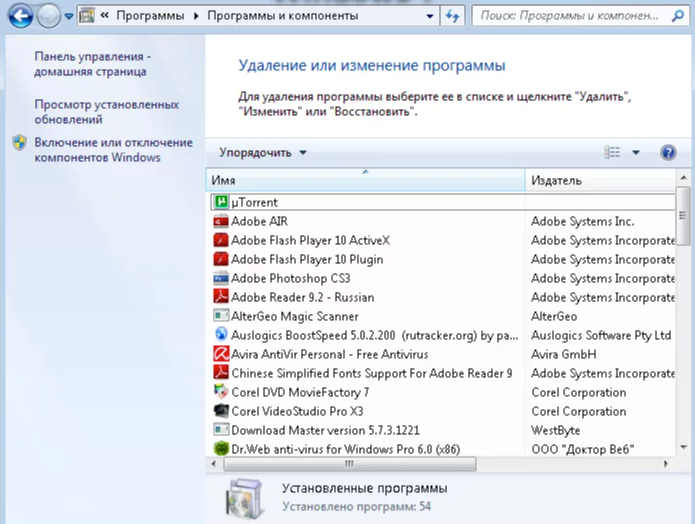This screenshot has width=695, height=524.
Task: Click installed programs icon in details pane
Action: (x=244, y=498)
